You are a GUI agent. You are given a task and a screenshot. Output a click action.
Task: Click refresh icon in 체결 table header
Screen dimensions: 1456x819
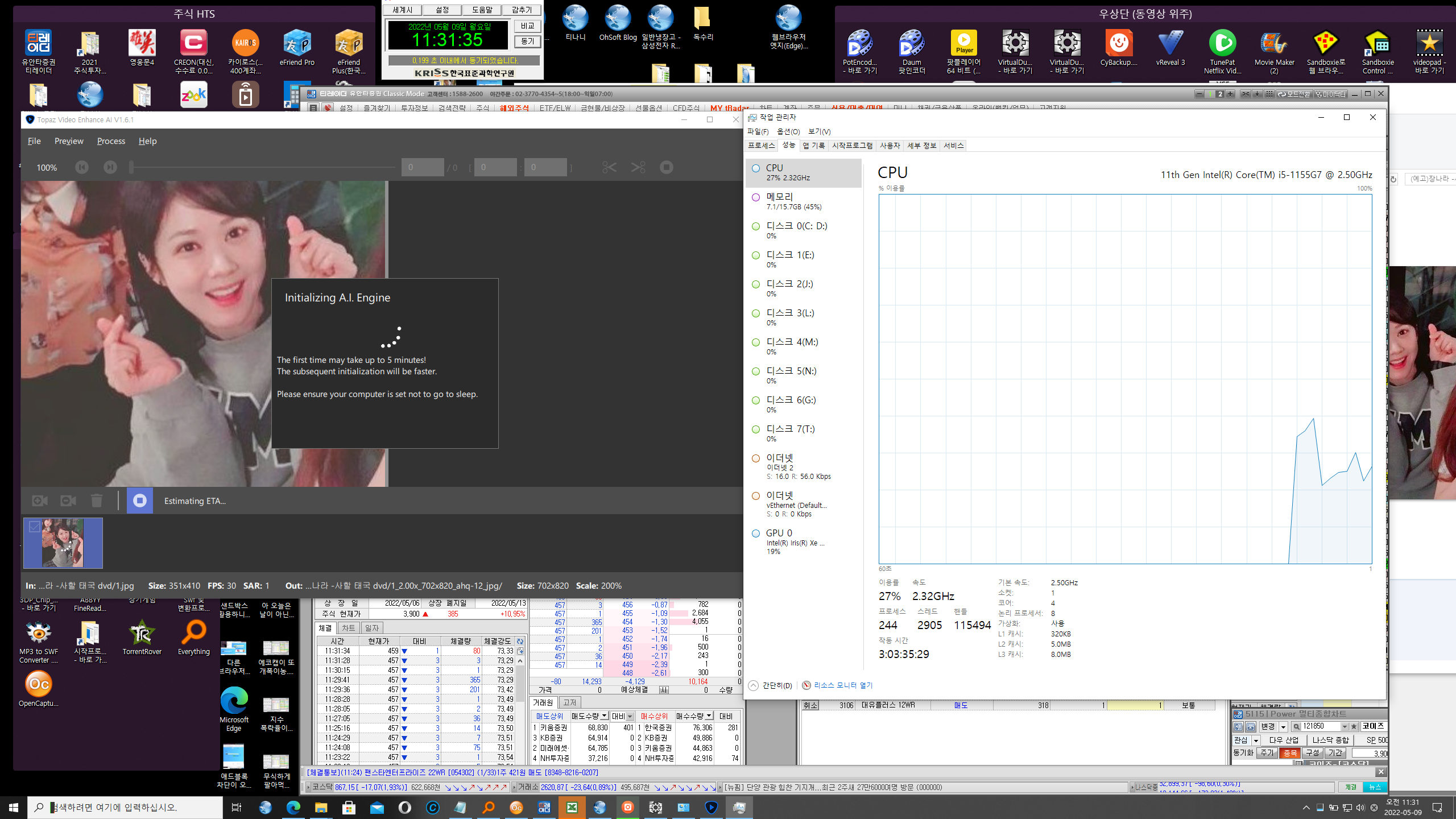tap(520, 641)
